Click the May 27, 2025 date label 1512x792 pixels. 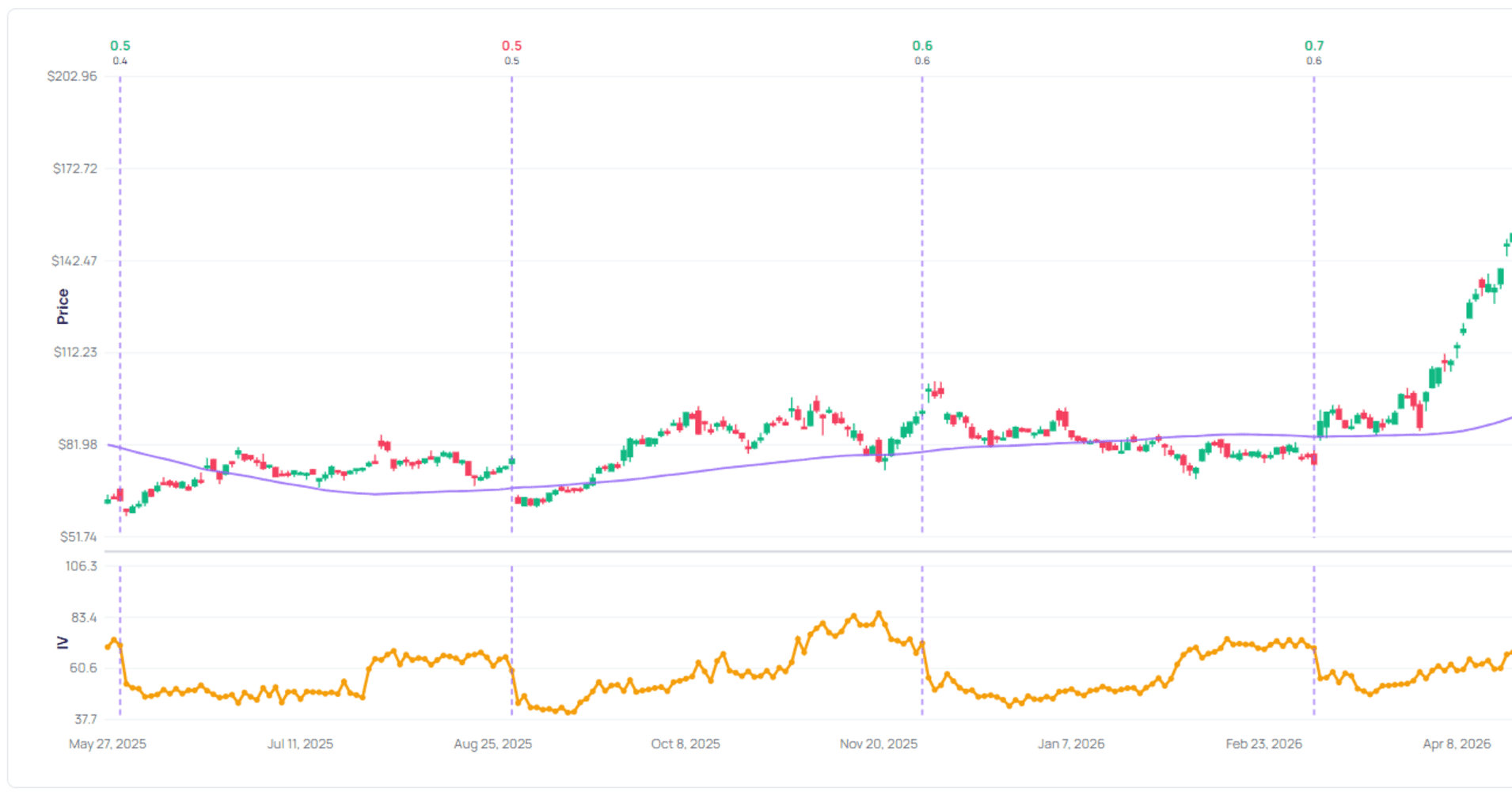(108, 744)
